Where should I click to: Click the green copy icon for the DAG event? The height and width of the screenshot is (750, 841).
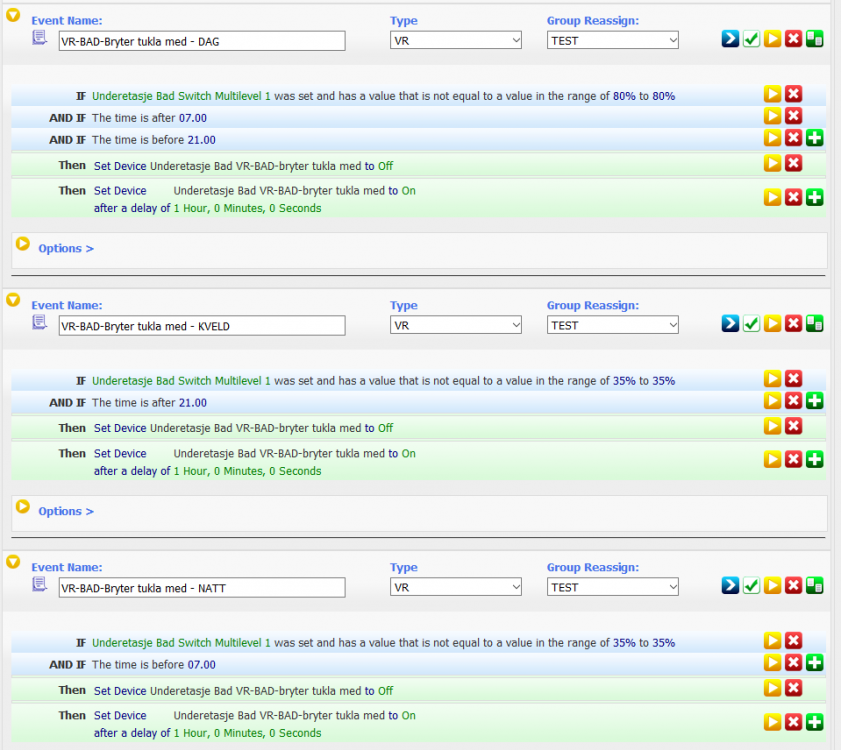point(815,39)
